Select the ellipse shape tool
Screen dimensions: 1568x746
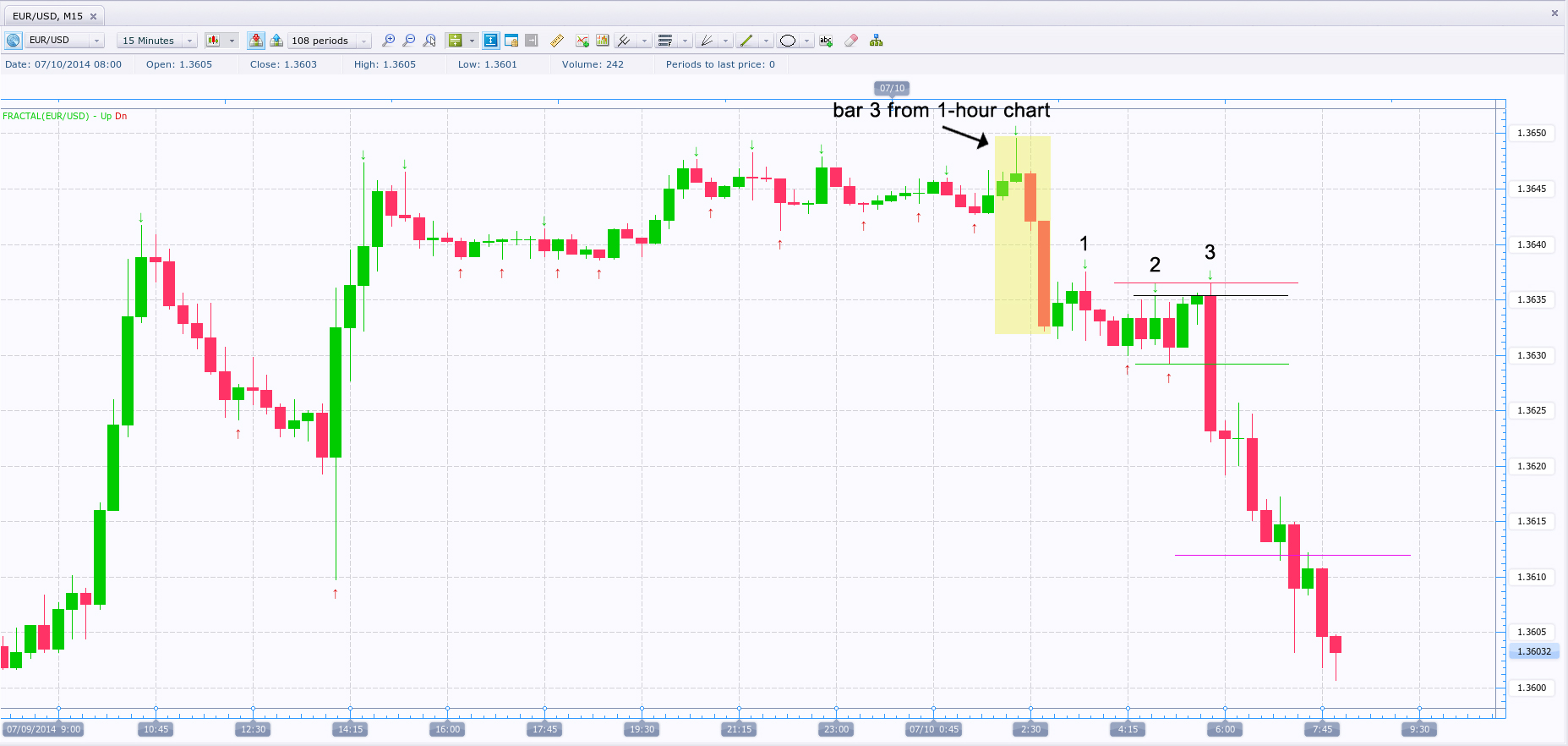(788, 41)
